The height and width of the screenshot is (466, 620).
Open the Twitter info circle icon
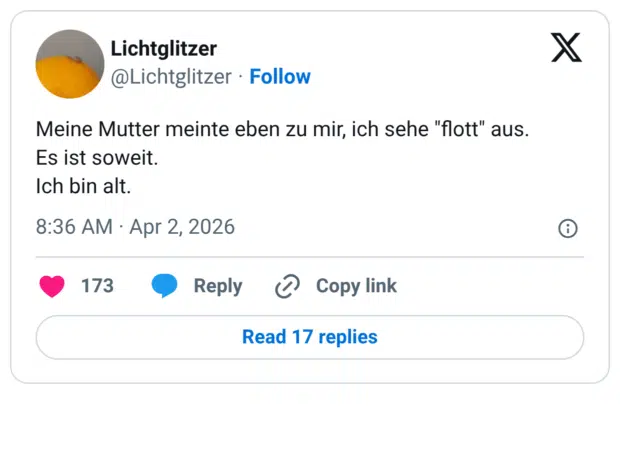[567, 229]
